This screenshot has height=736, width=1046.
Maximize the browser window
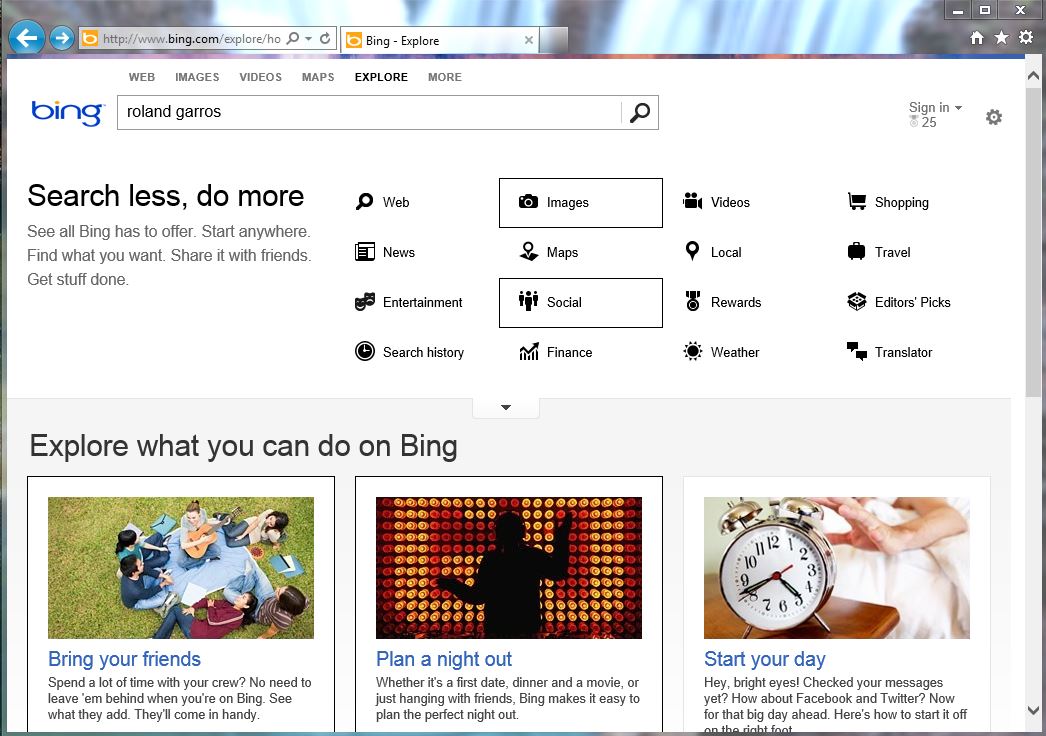coord(985,9)
